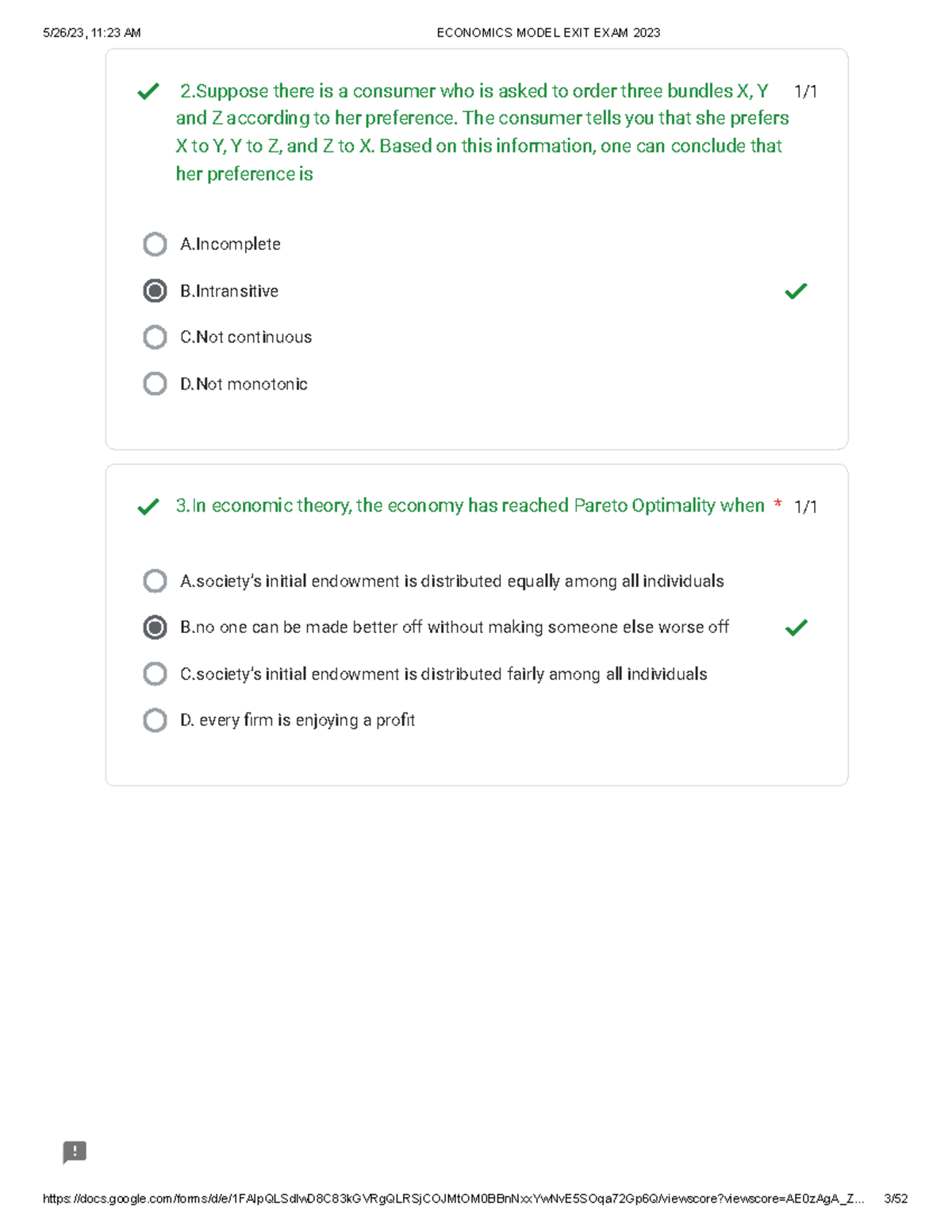The image size is (952, 1232).
Task: Click the 1/1 score on question 2
Action: pyautogui.click(x=805, y=92)
